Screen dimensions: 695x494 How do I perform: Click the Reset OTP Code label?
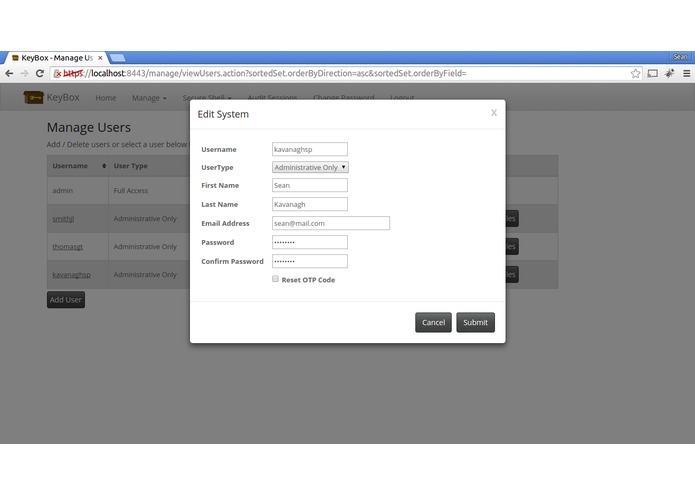308,280
